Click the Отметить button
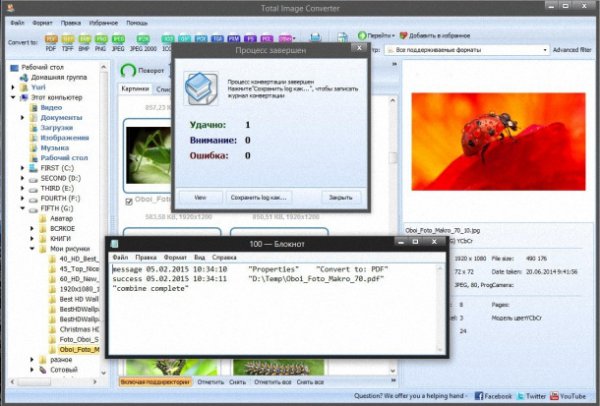The width and height of the screenshot is (600, 406). tap(210, 382)
